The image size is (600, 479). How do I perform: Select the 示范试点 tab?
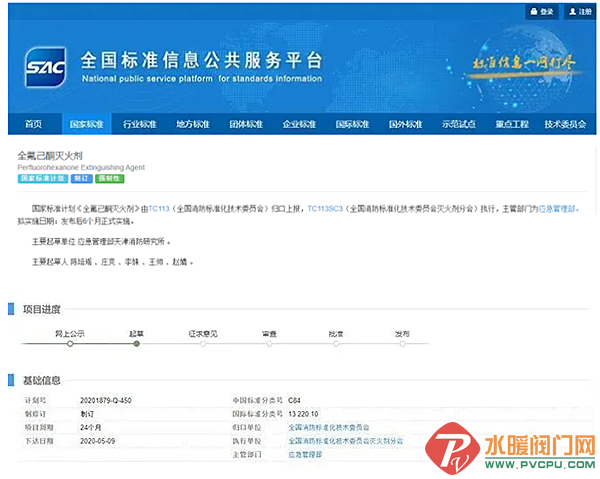point(459,124)
